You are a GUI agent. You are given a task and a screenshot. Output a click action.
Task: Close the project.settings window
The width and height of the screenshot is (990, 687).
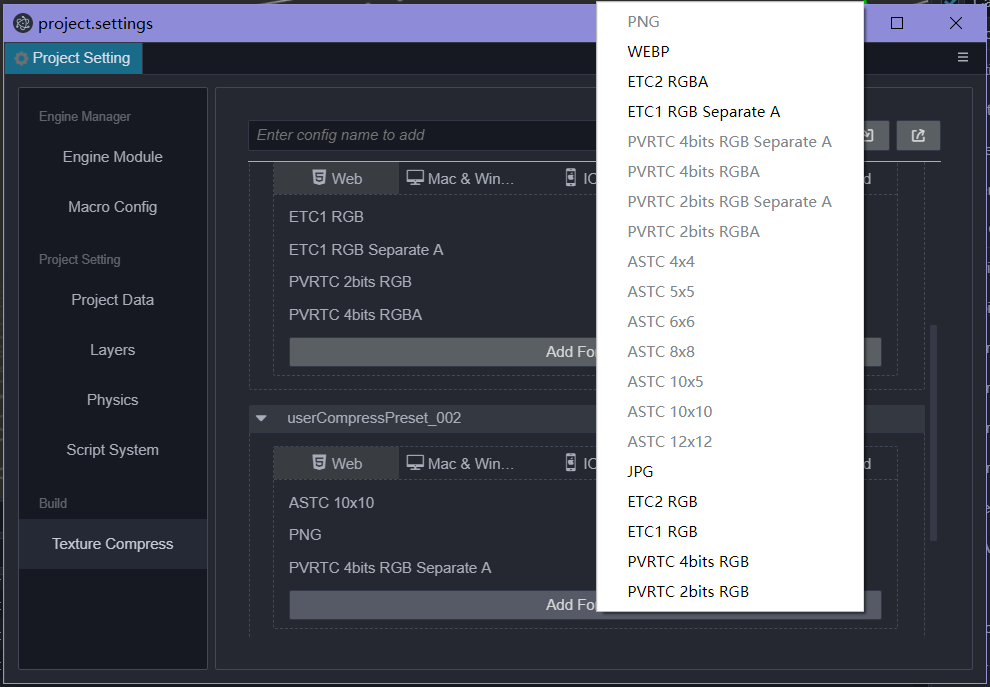tap(955, 23)
